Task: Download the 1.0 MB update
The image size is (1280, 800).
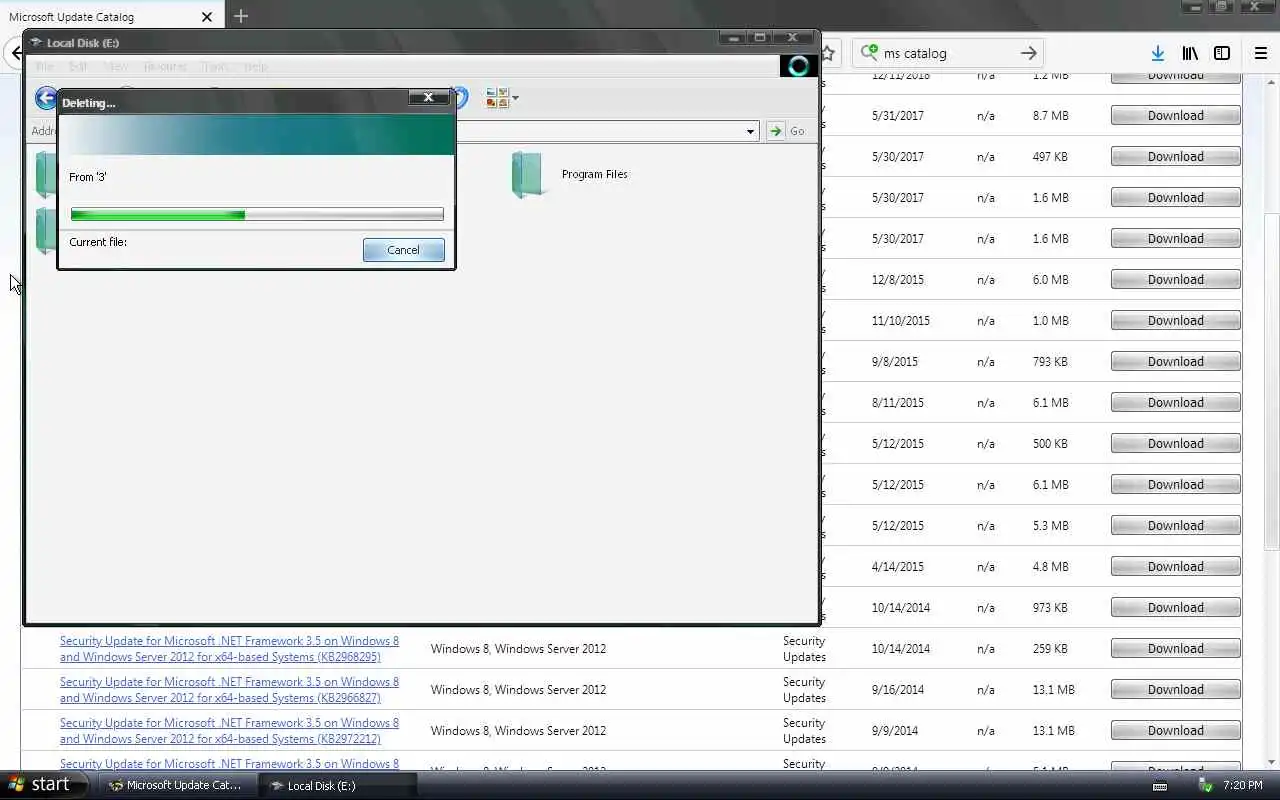Action: pyautogui.click(x=1175, y=321)
